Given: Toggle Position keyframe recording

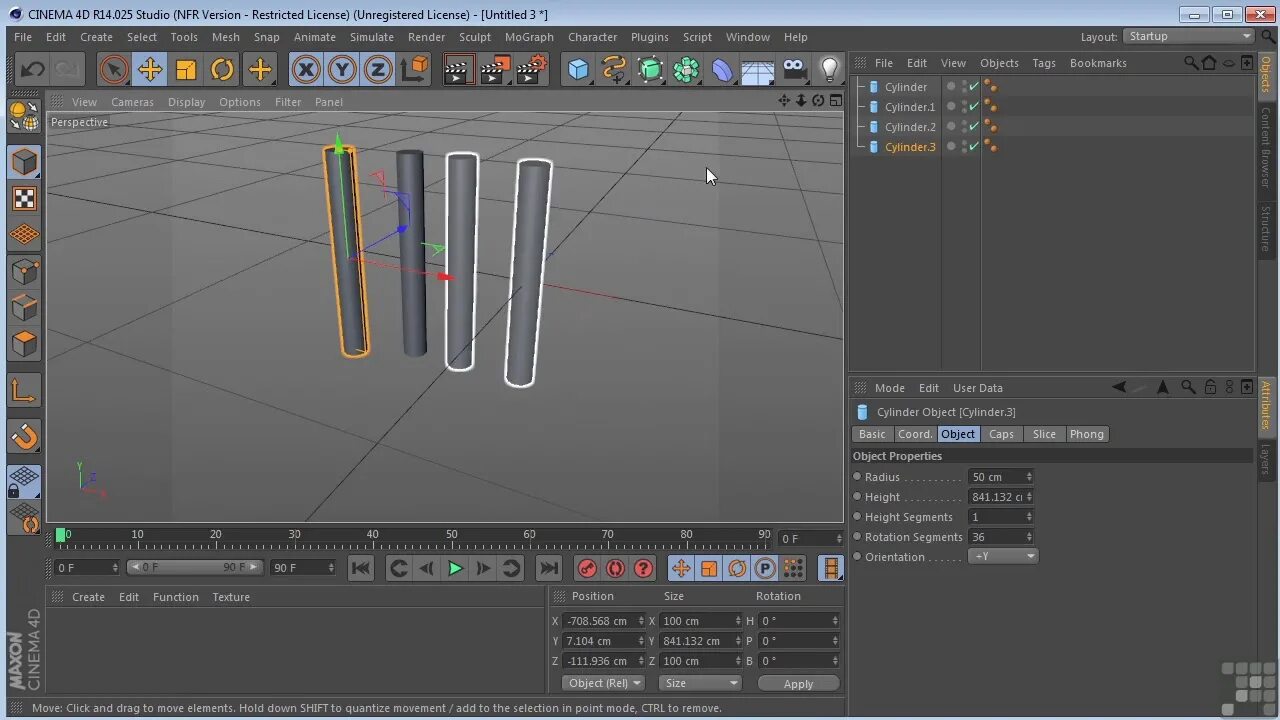Looking at the screenshot, I should (680, 568).
